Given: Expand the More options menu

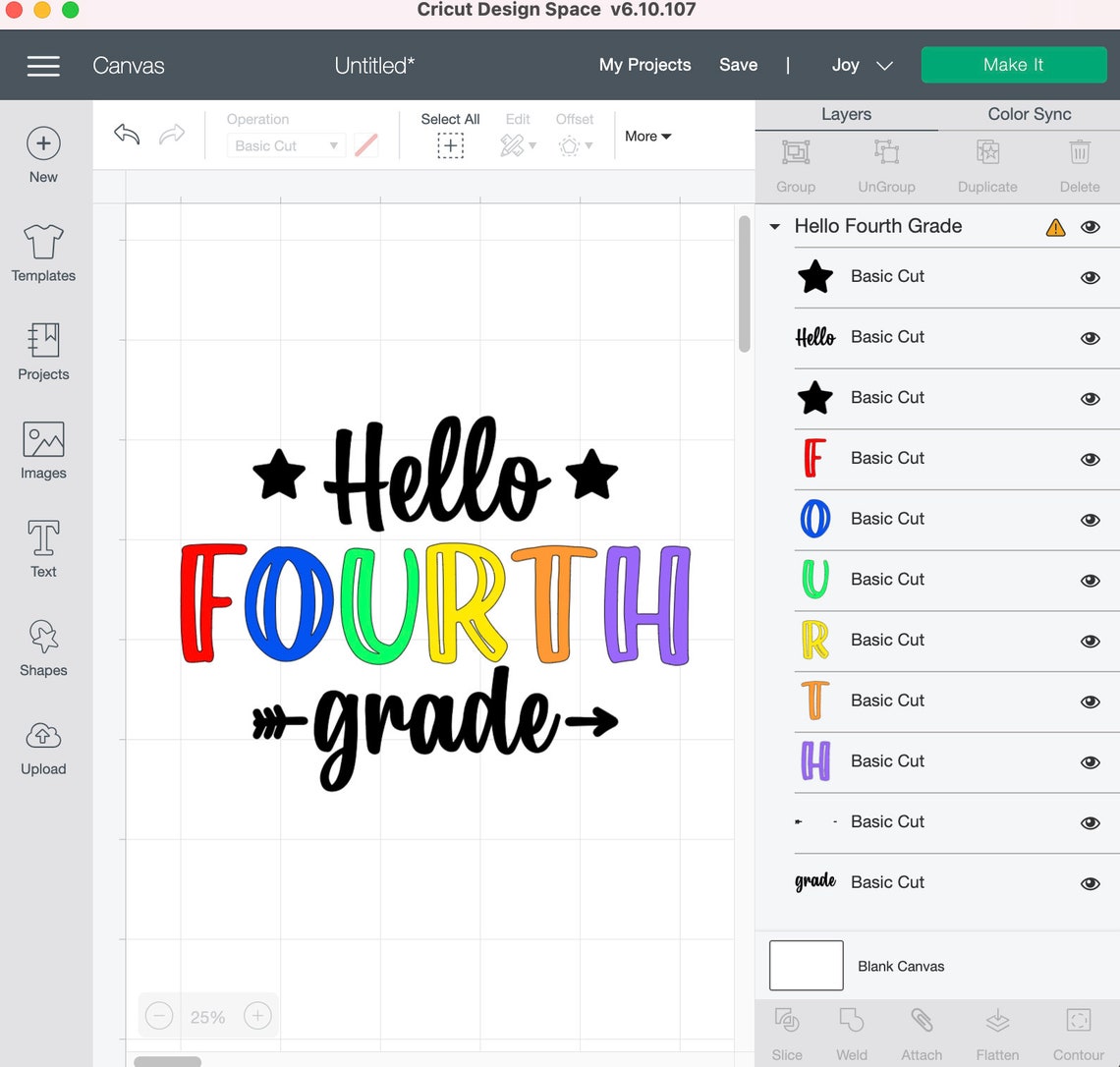Looking at the screenshot, I should tap(646, 136).
